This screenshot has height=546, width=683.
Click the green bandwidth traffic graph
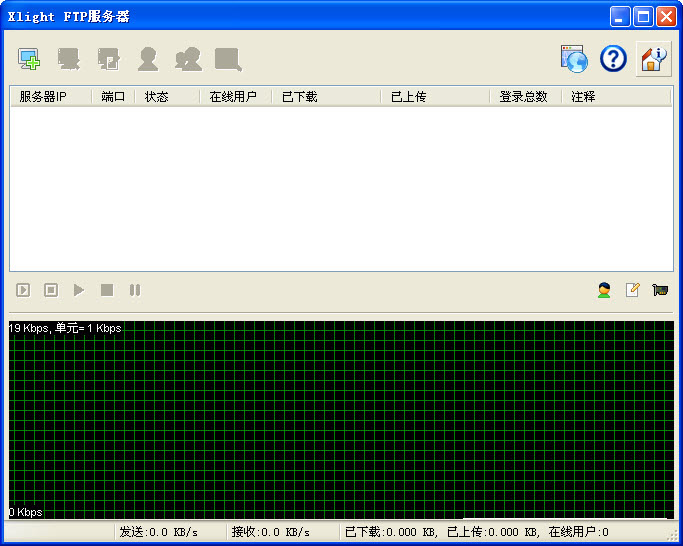click(x=341, y=420)
